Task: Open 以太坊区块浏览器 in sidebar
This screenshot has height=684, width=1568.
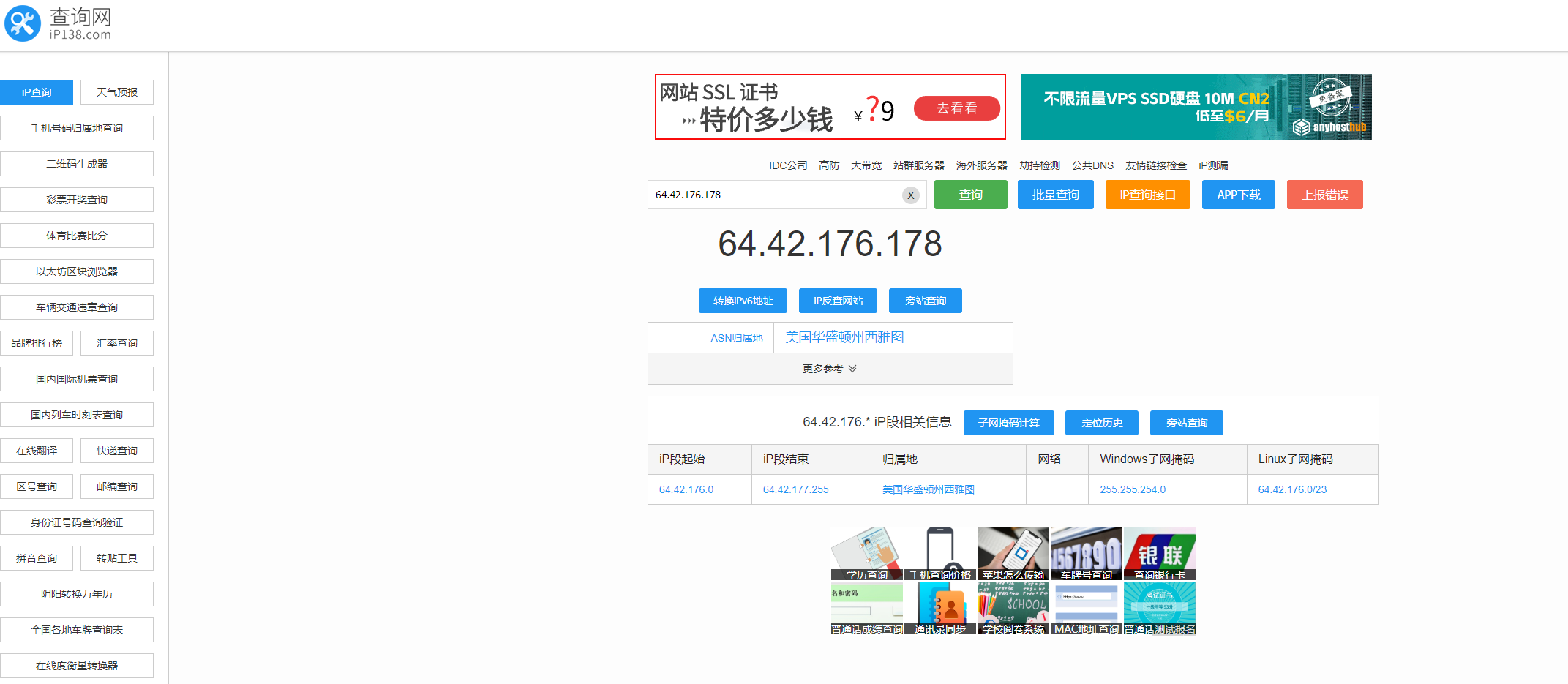Action: click(77, 271)
